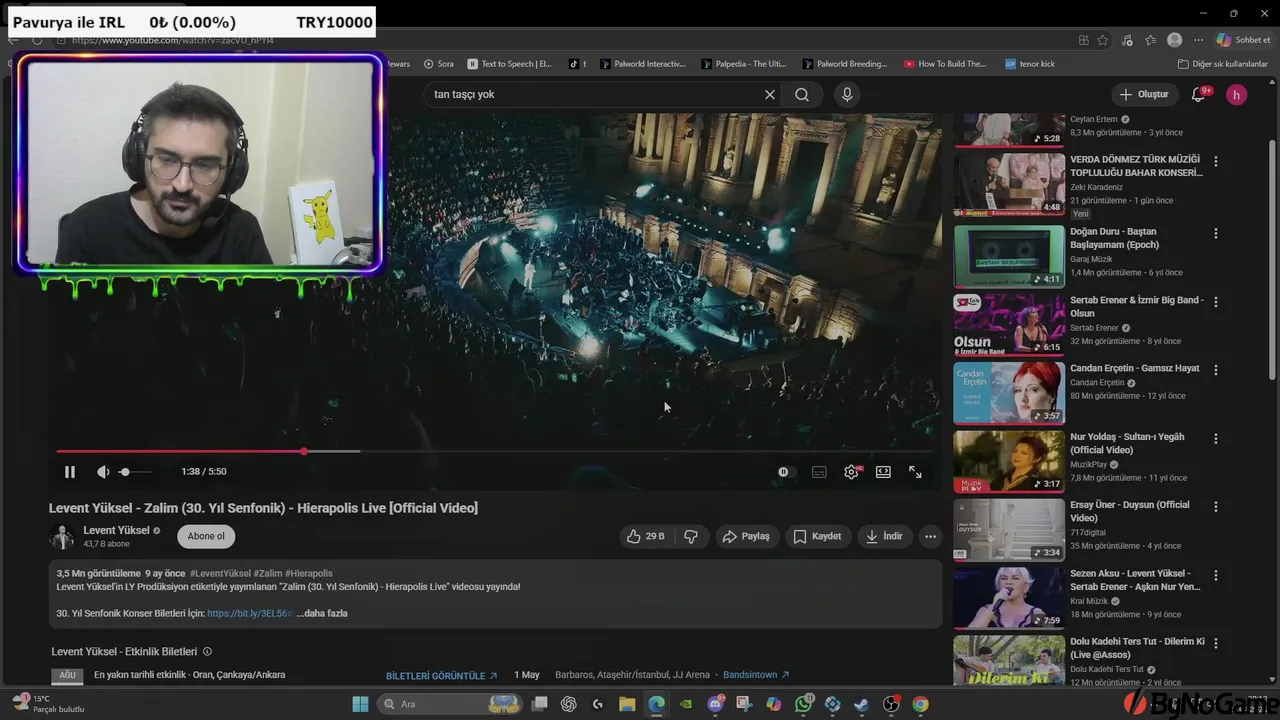Open options for Doğan Duru video
The width and height of the screenshot is (1280, 720).
[x=1216, y=233]
